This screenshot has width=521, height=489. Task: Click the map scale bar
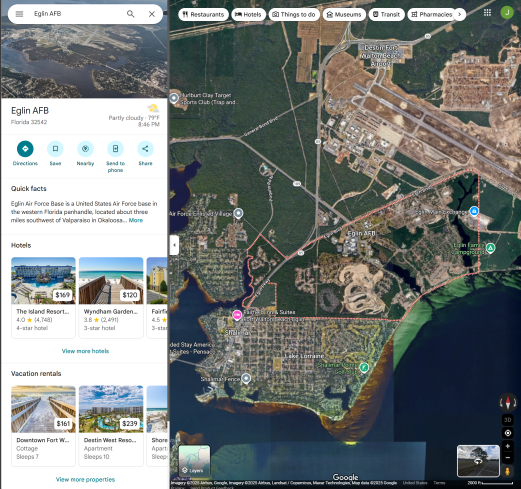coord(490,483)
